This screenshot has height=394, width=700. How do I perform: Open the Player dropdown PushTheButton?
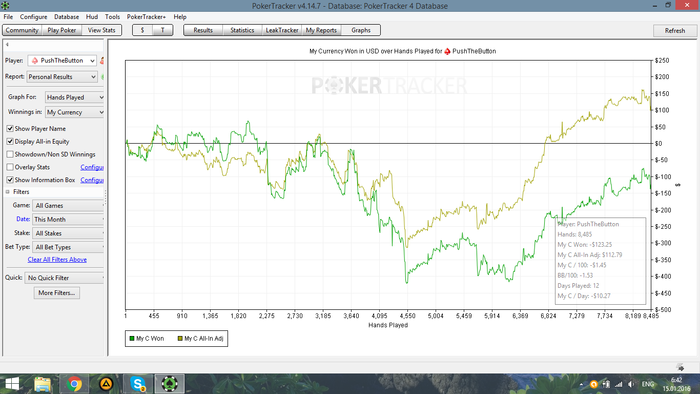[x=62, y=60]
